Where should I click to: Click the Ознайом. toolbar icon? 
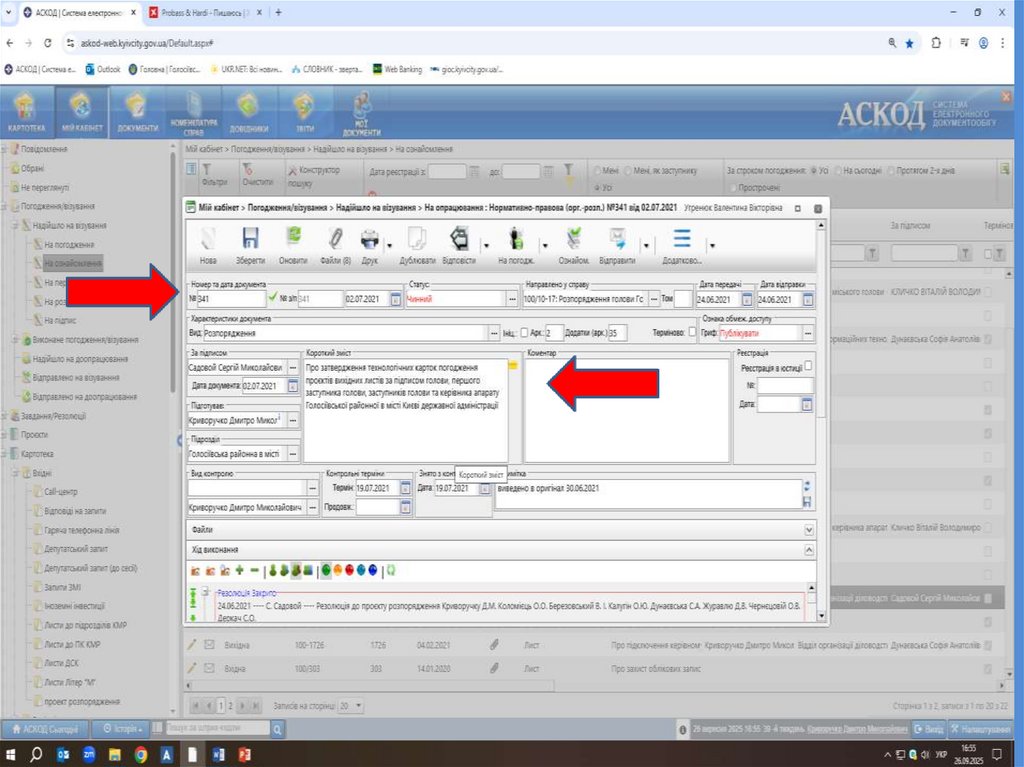[573, 240]
